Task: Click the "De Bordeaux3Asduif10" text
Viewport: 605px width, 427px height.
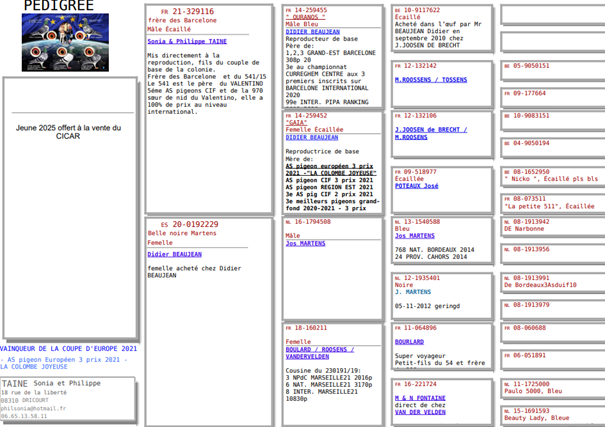Action: point(540,285)
